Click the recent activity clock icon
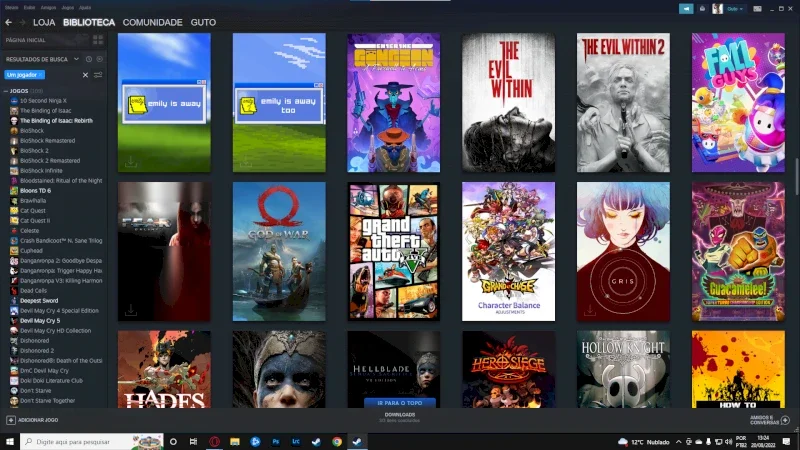The image size is (800, 450). pyautogui.click(x=89, y=59)
